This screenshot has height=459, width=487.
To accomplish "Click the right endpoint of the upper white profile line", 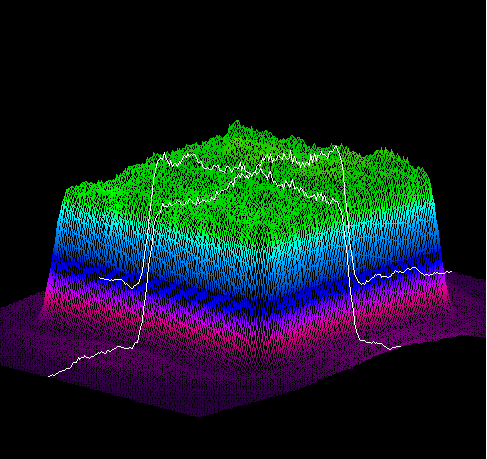I will pyautogui.click(x=451, y=272).
